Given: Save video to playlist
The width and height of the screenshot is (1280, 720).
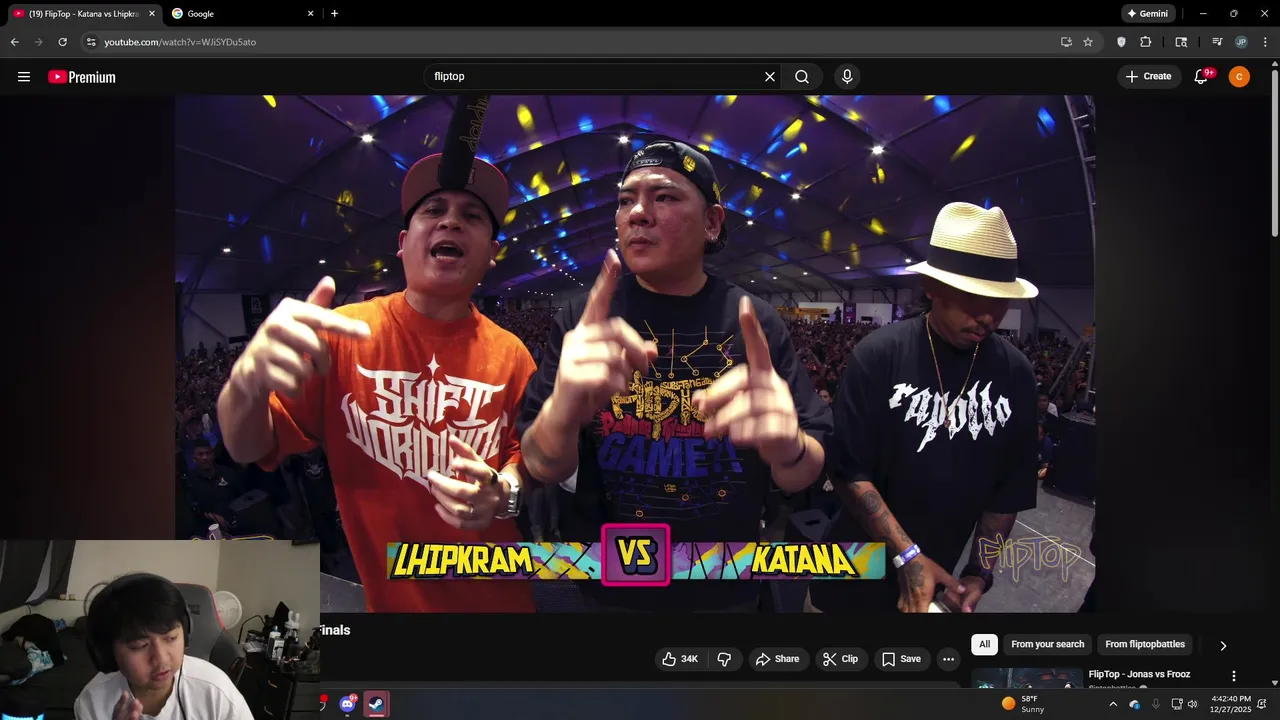Looking at the screenshot, I should coord(901,659).
